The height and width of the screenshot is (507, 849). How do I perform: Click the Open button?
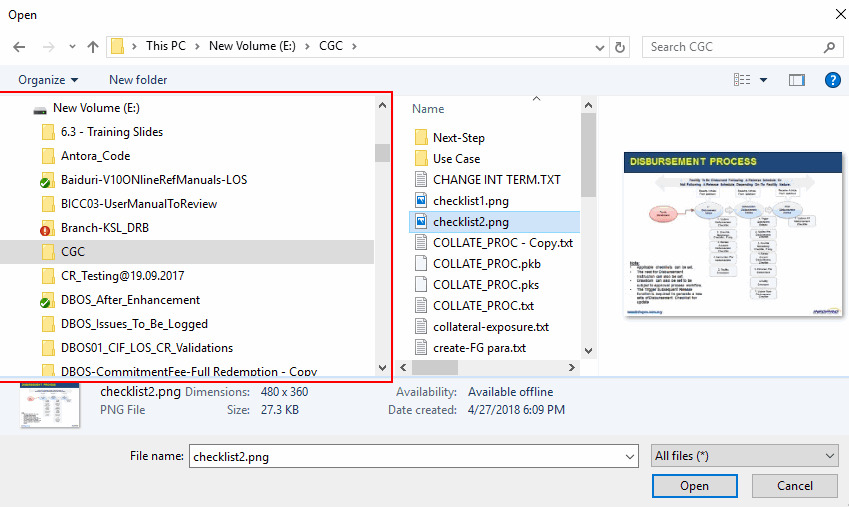pos(695,486)
